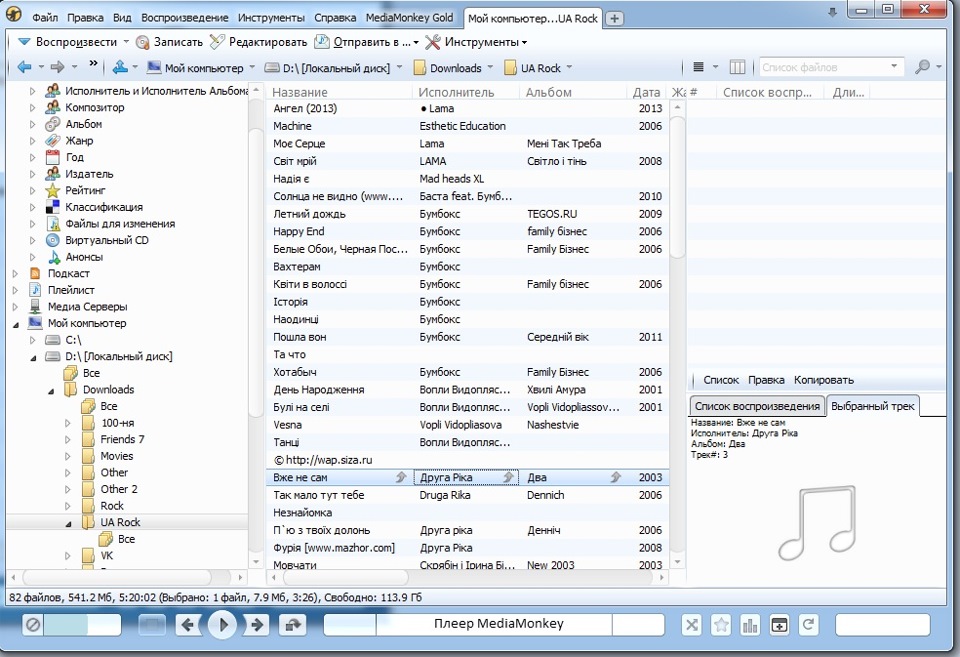Click the up-level navigation icon
This screenshot has height=657, width=960.
[120, 67]
